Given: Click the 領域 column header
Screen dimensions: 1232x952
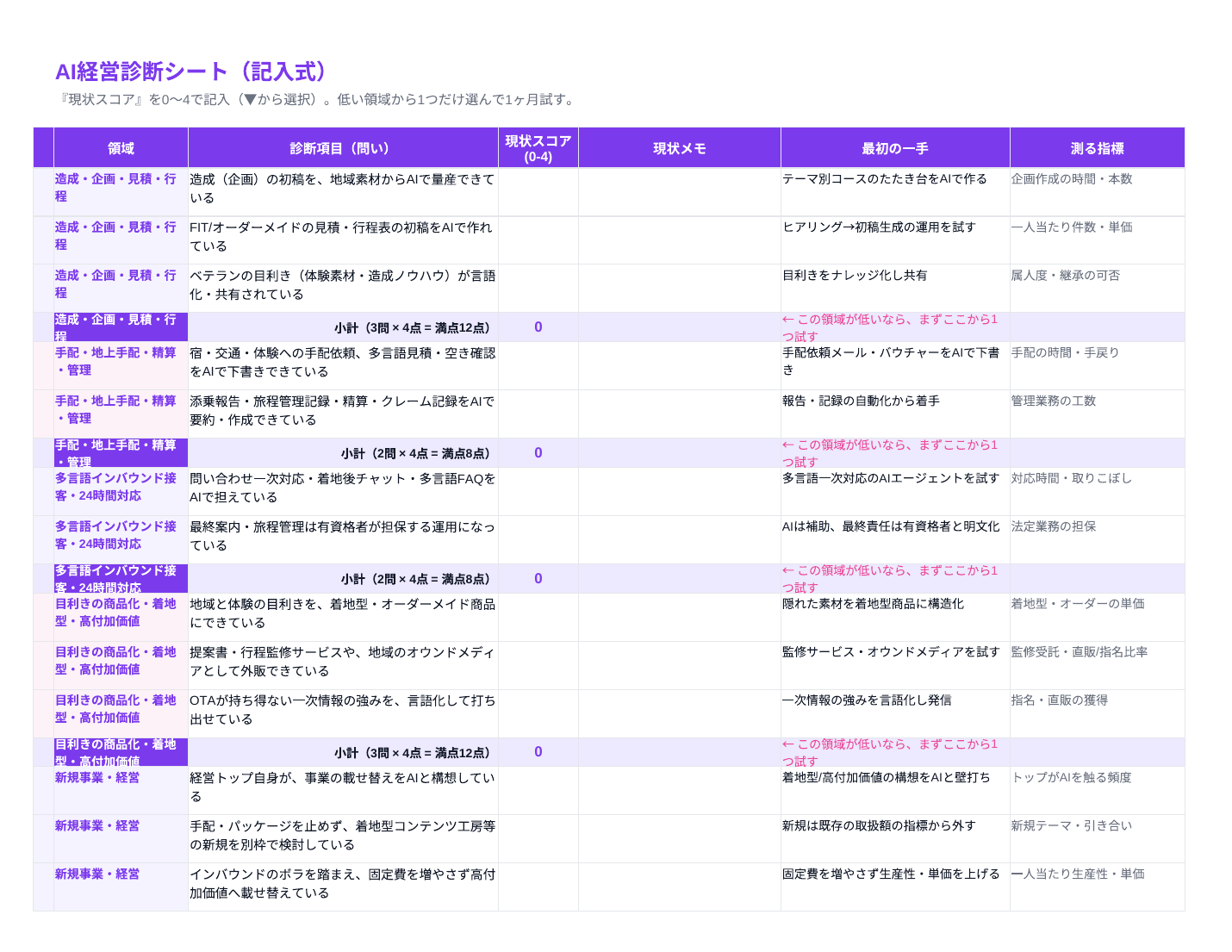Looking at the screenshot, I should (x=121, y=148).
